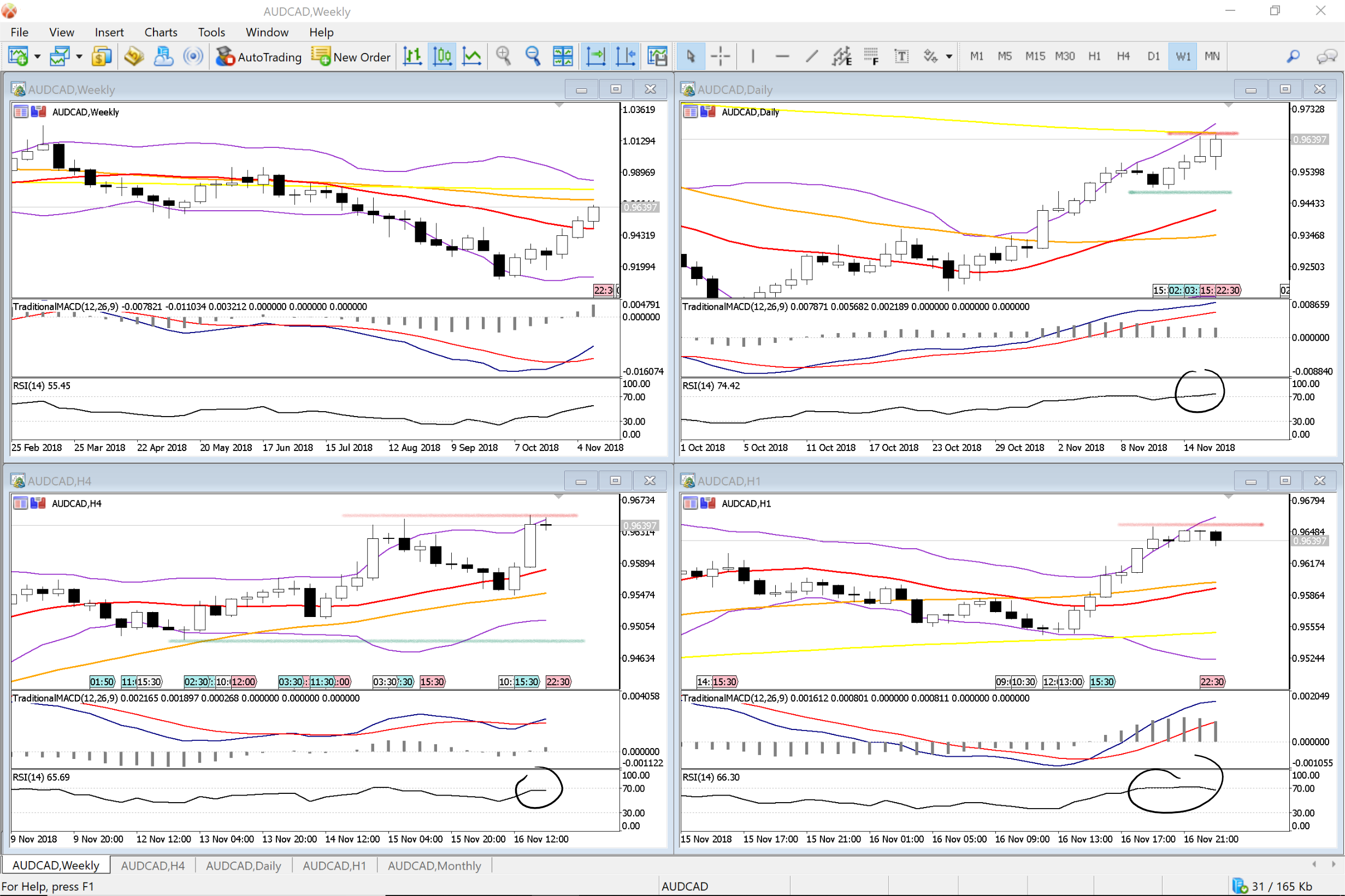Toggle the chart auto scroll button
This screenshot has height=896, width=1345.
click(x=595, y=56)
